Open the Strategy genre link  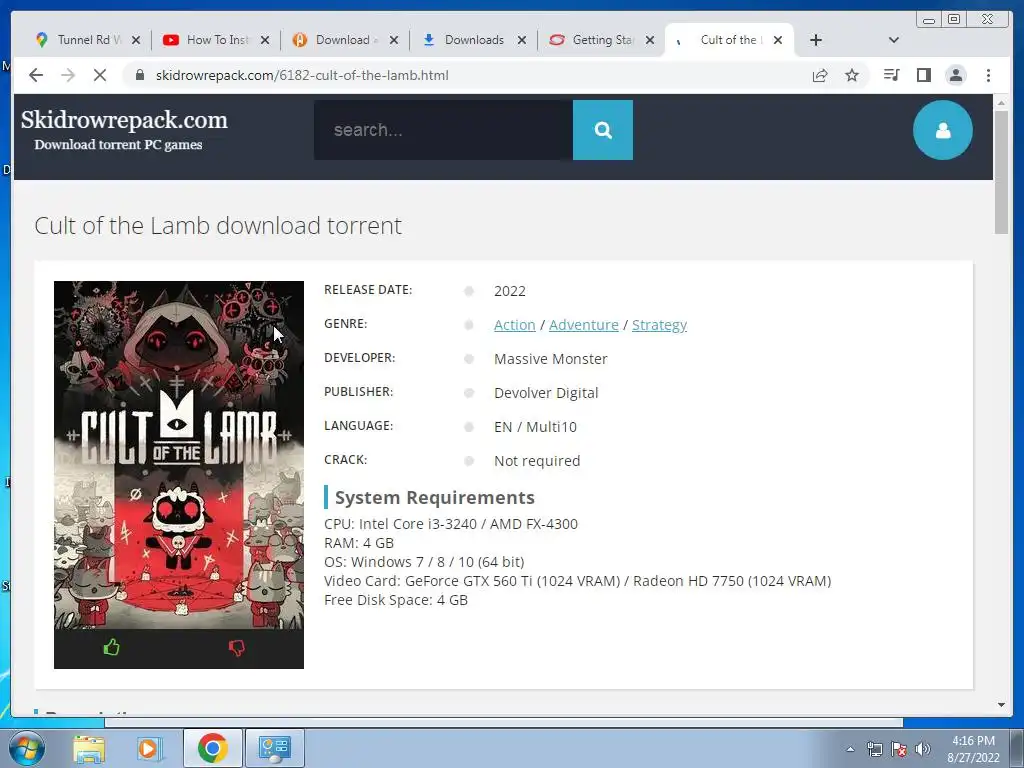click(x=659, y=325)
